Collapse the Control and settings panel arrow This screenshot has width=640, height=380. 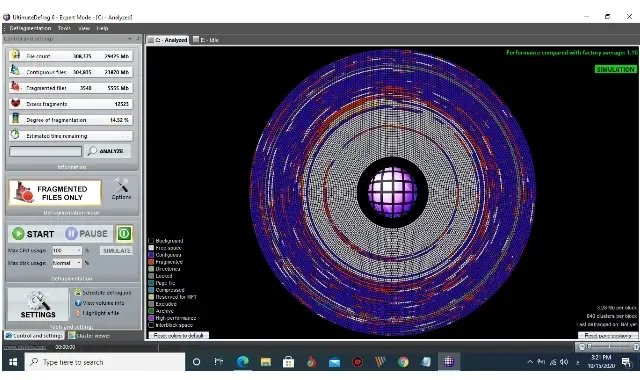[130, 39]
